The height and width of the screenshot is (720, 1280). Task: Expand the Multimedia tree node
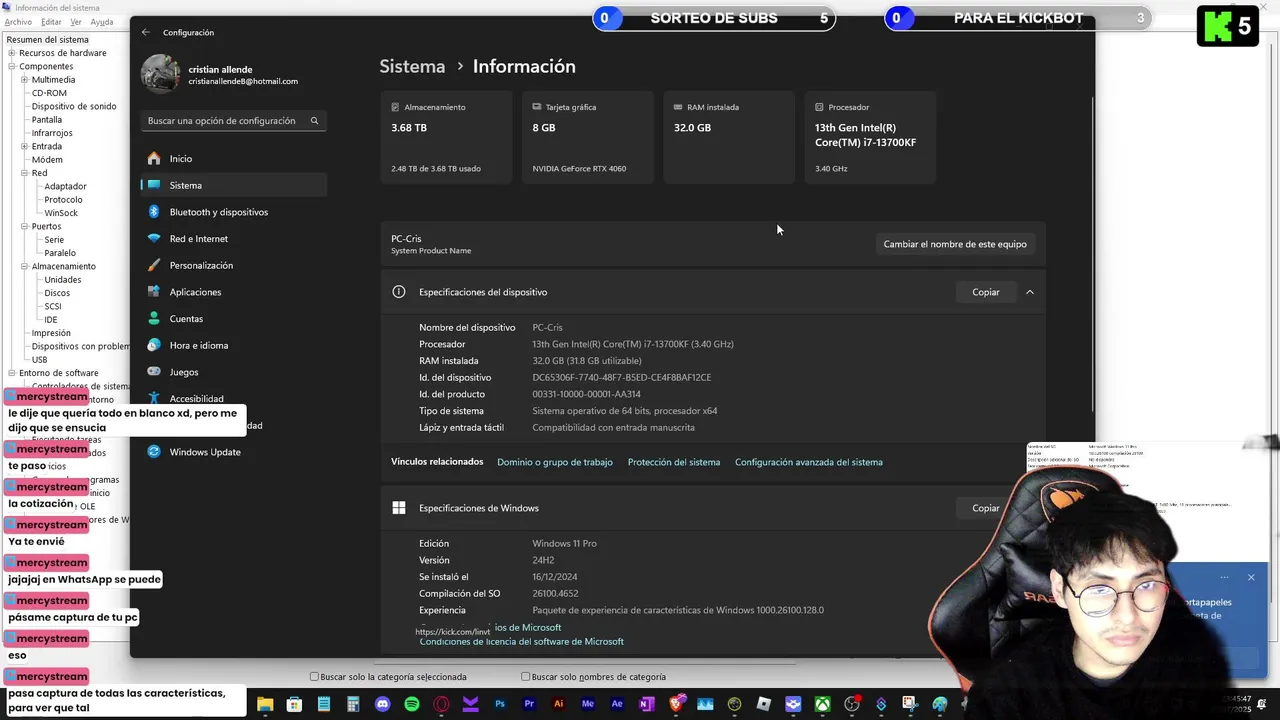coord(24,80)
